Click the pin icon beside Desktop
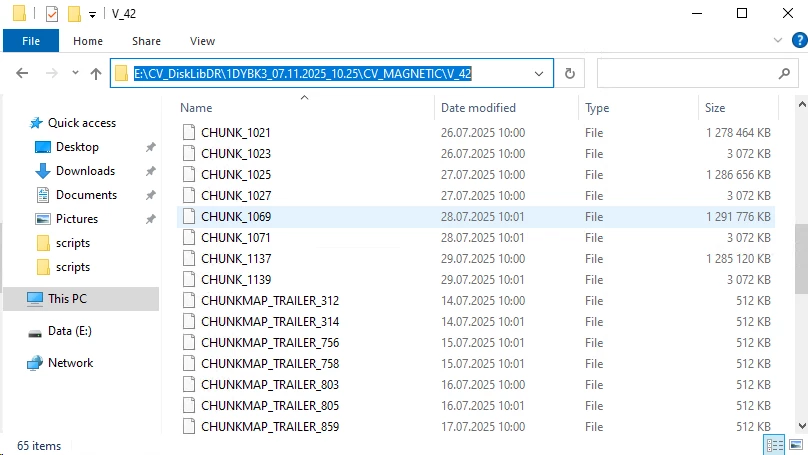 click(150, 147)
